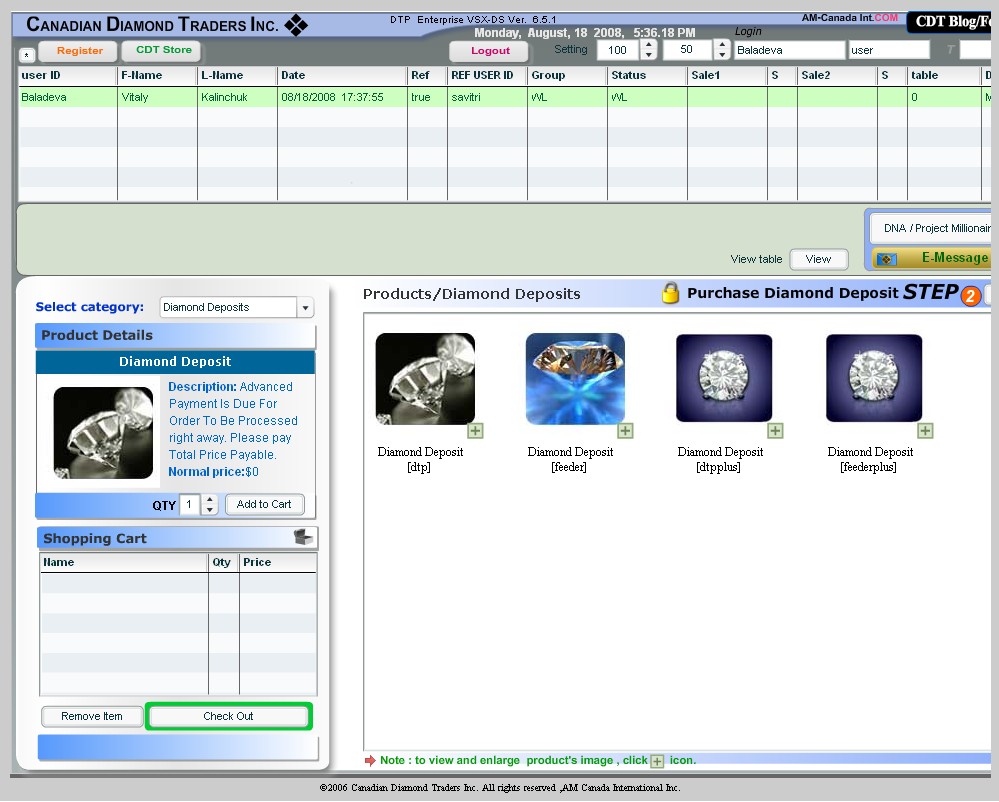Click the Shopping Cart Qty column header

point(224,562)
